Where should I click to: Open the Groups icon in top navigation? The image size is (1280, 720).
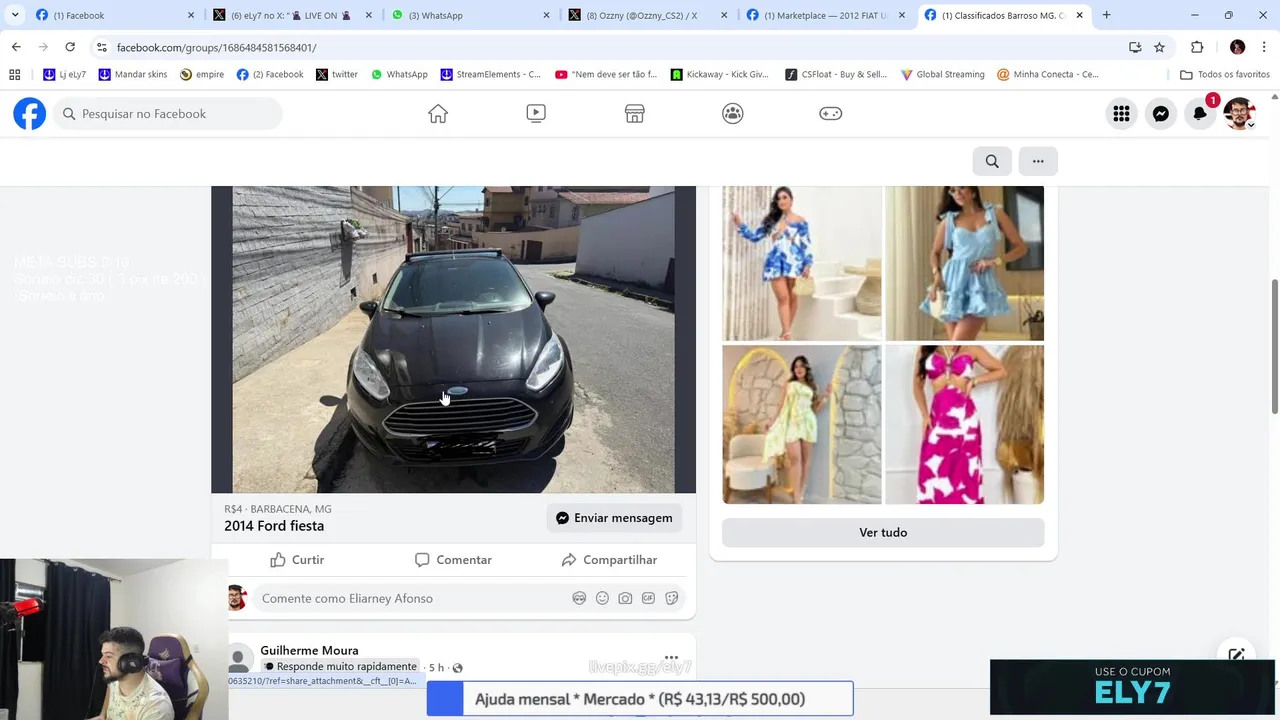coord(733,114)
